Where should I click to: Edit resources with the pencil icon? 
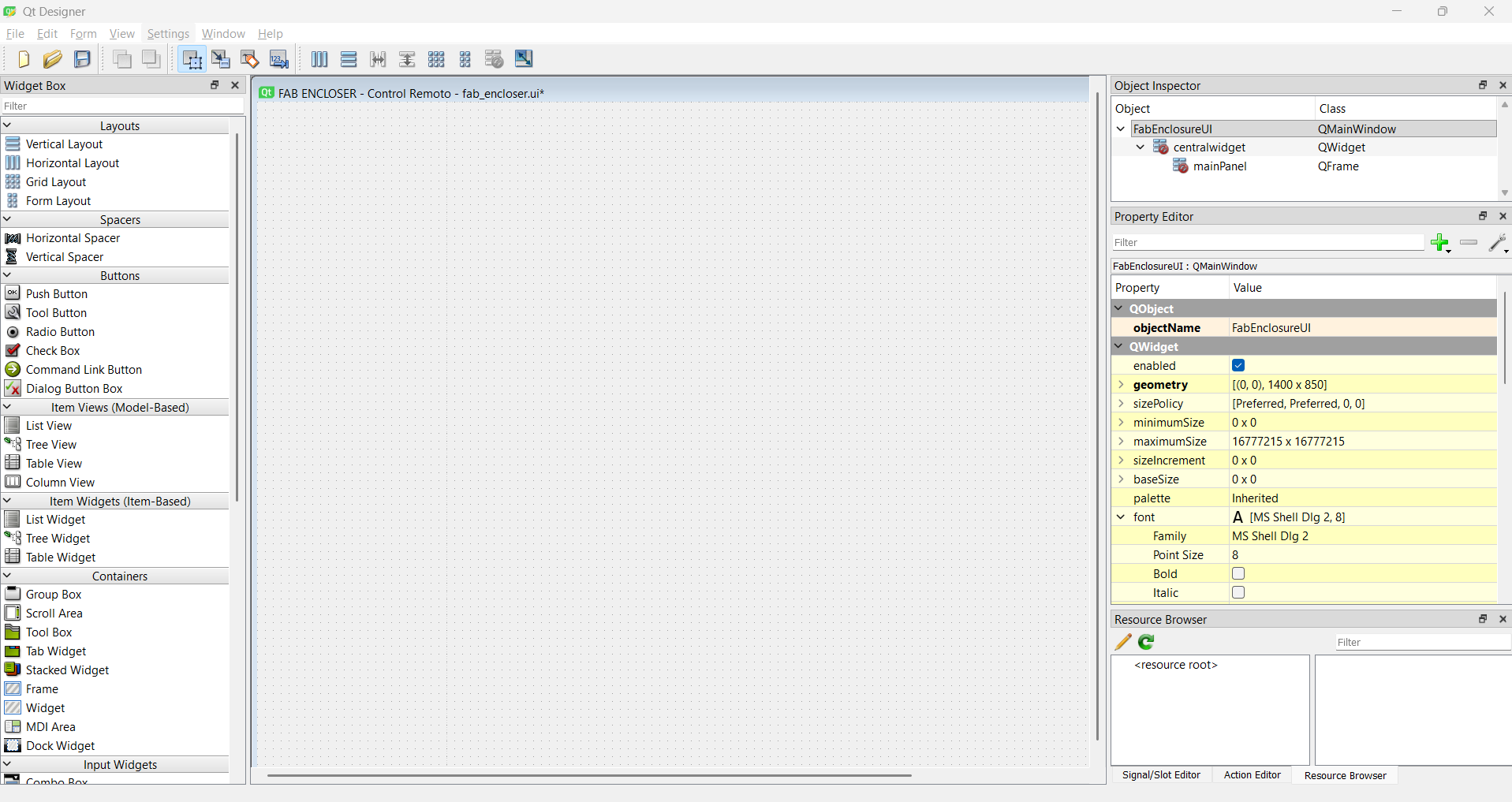point(1123,642)
